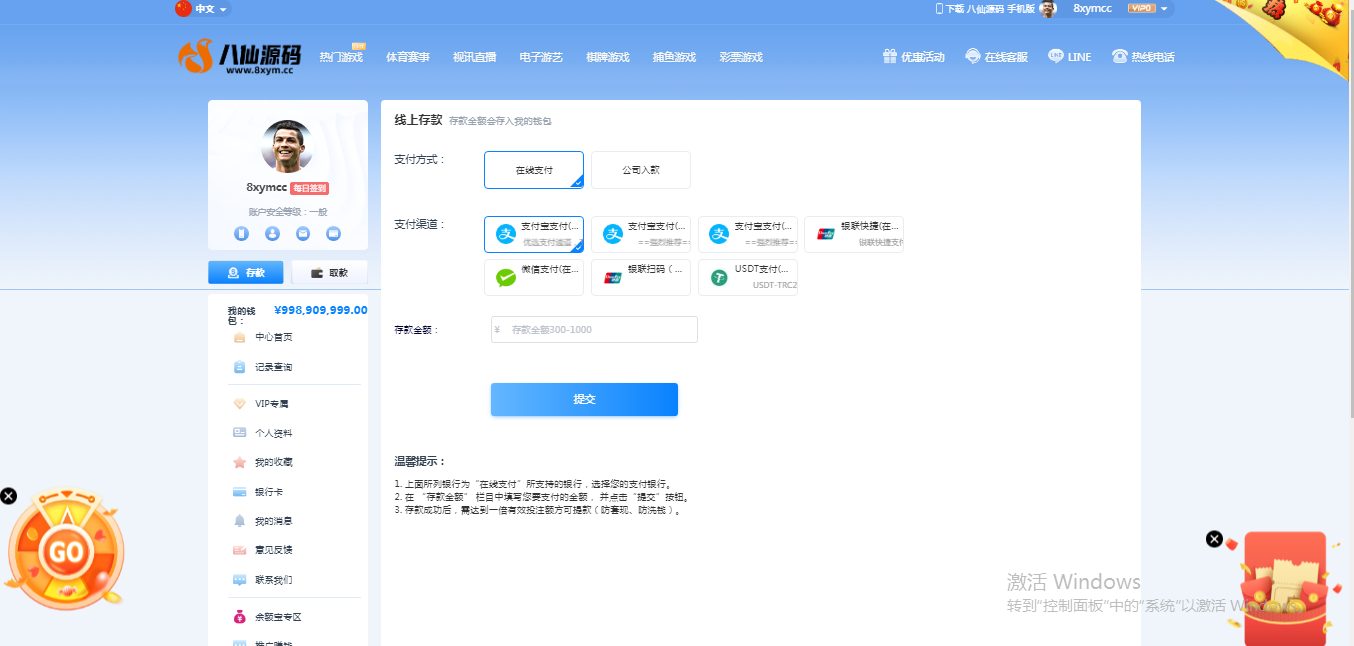
Task: Open the red envelope promotion icon
Action: [1283, 588]
